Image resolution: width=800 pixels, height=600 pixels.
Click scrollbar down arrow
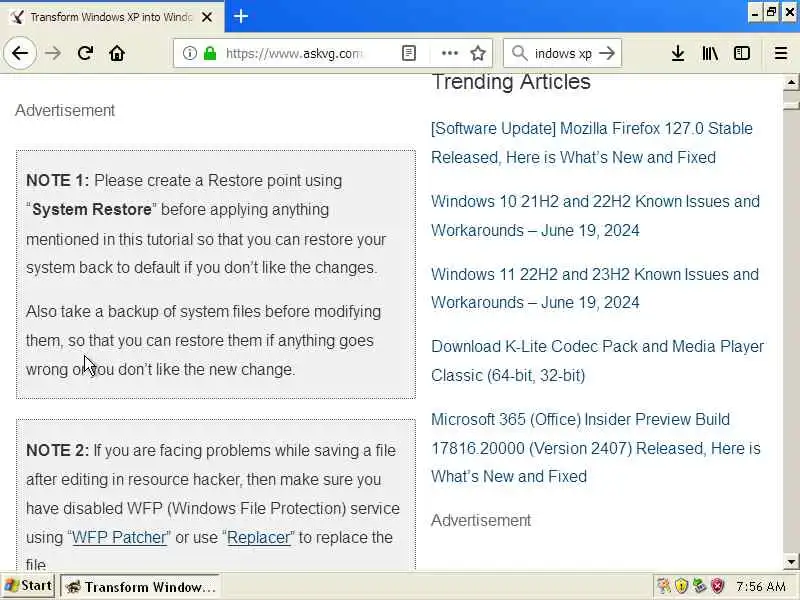tap(791, 562)
